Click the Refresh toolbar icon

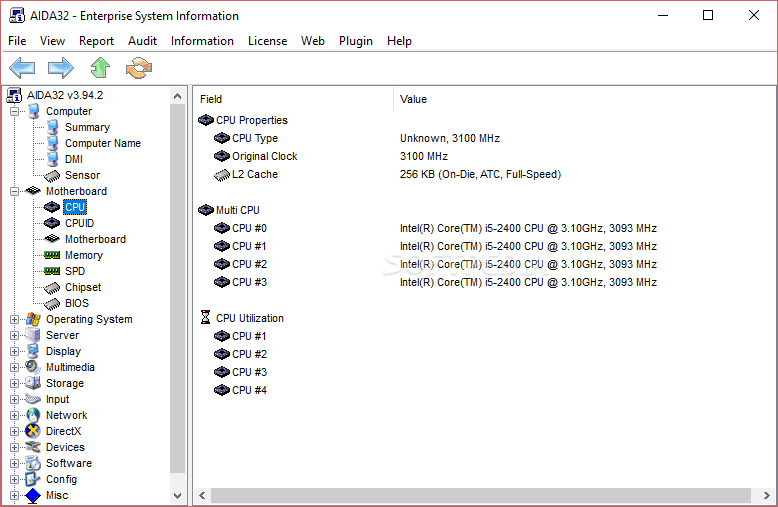click(139, 68)
